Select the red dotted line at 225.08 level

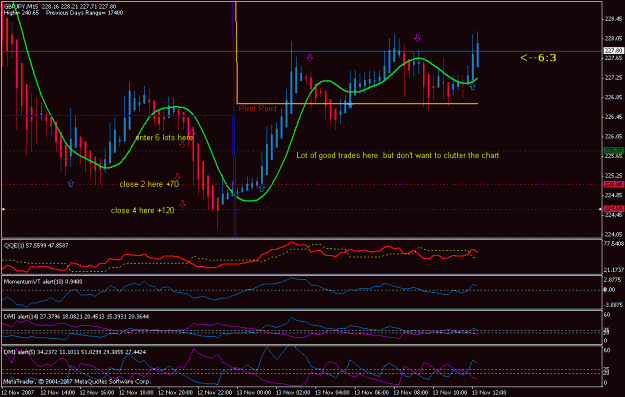(x=302, y=185)
